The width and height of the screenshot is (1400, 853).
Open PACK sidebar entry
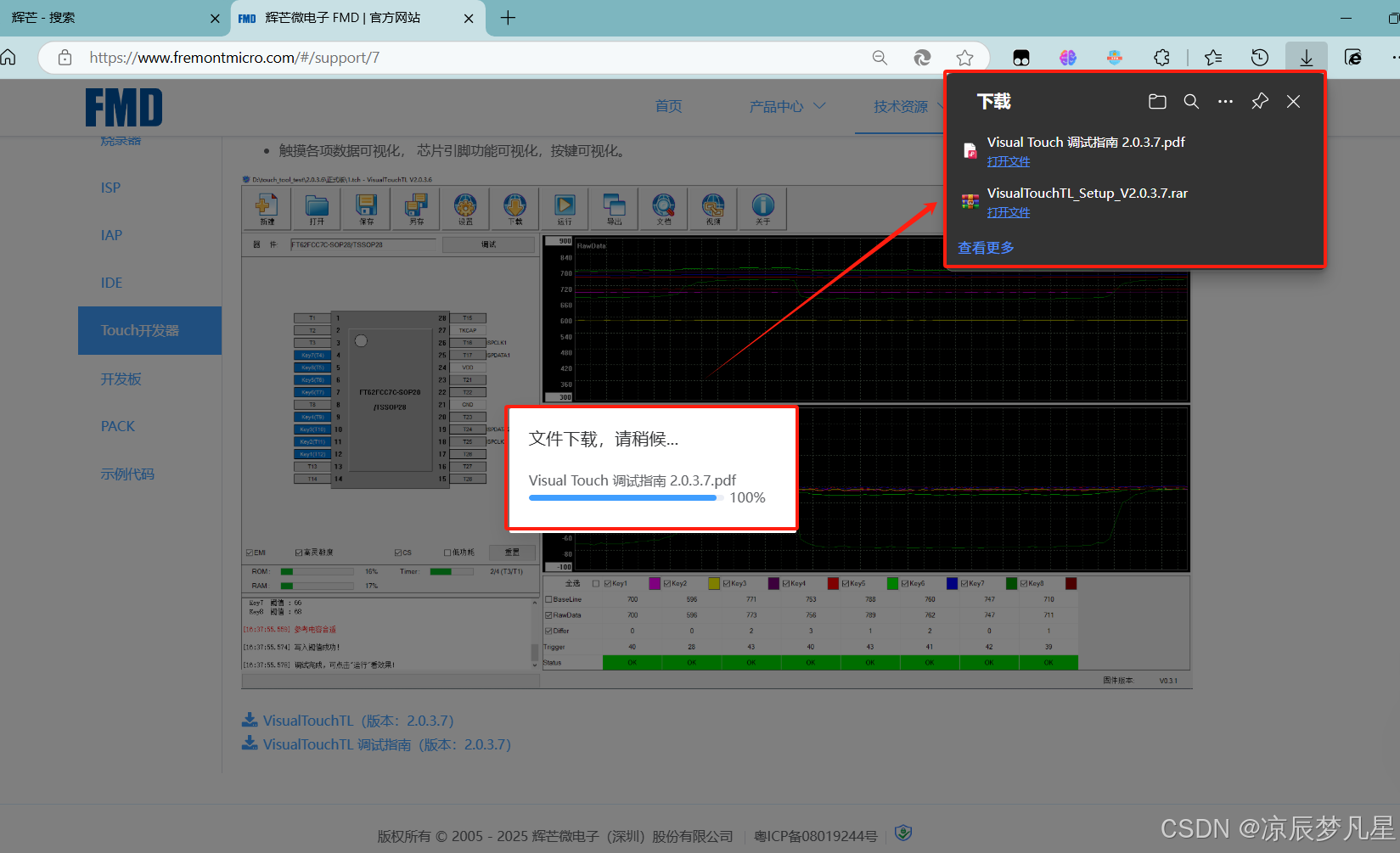click(x=118, y=426)
